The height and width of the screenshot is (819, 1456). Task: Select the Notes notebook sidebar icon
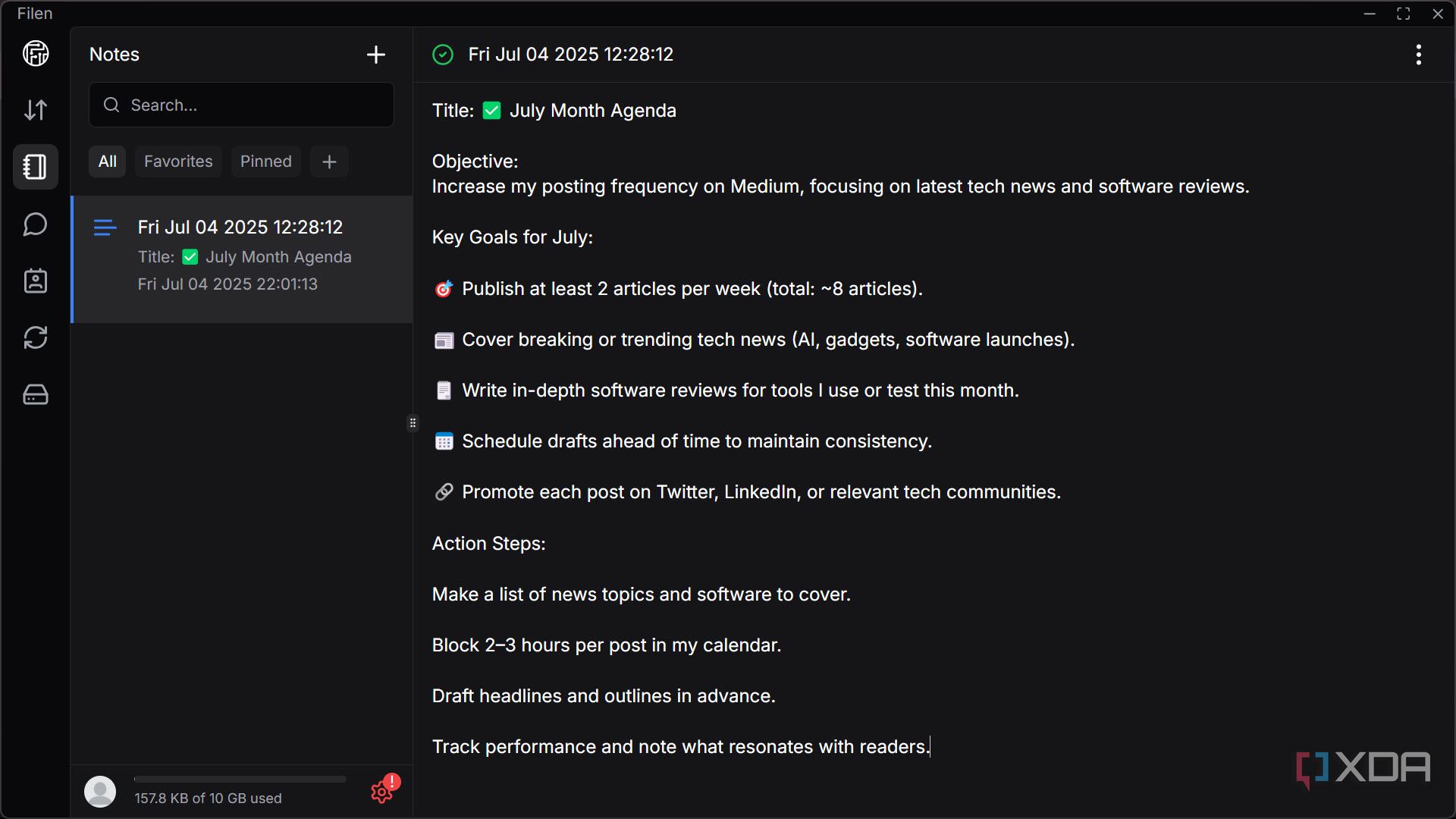[x=36, y=167]
